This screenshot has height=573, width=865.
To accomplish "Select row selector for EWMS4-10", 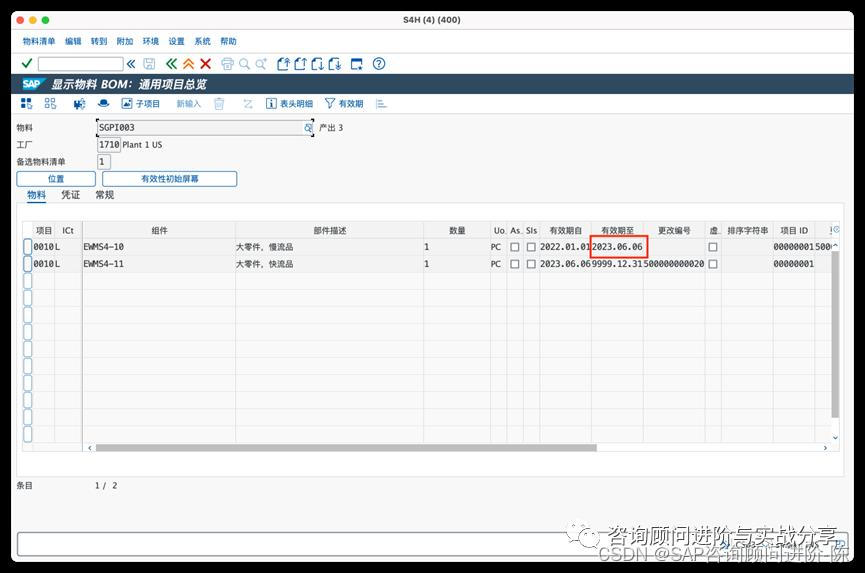I will tap(28, 247).
